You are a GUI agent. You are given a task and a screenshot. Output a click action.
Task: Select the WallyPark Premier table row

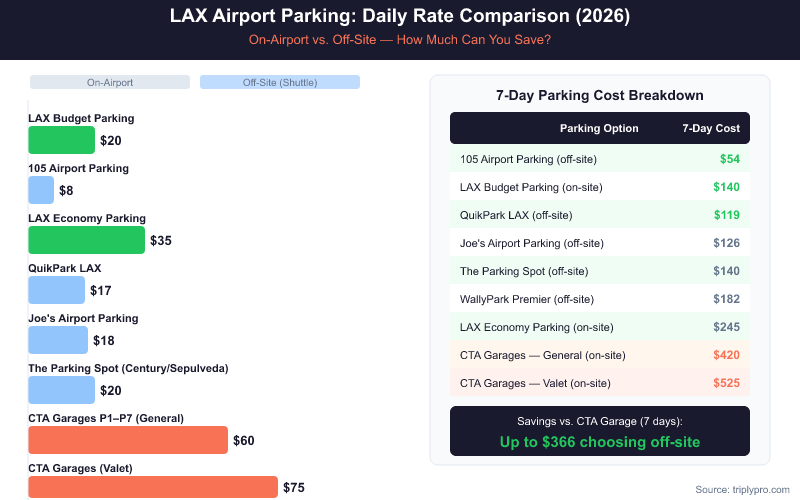point(600,299)
